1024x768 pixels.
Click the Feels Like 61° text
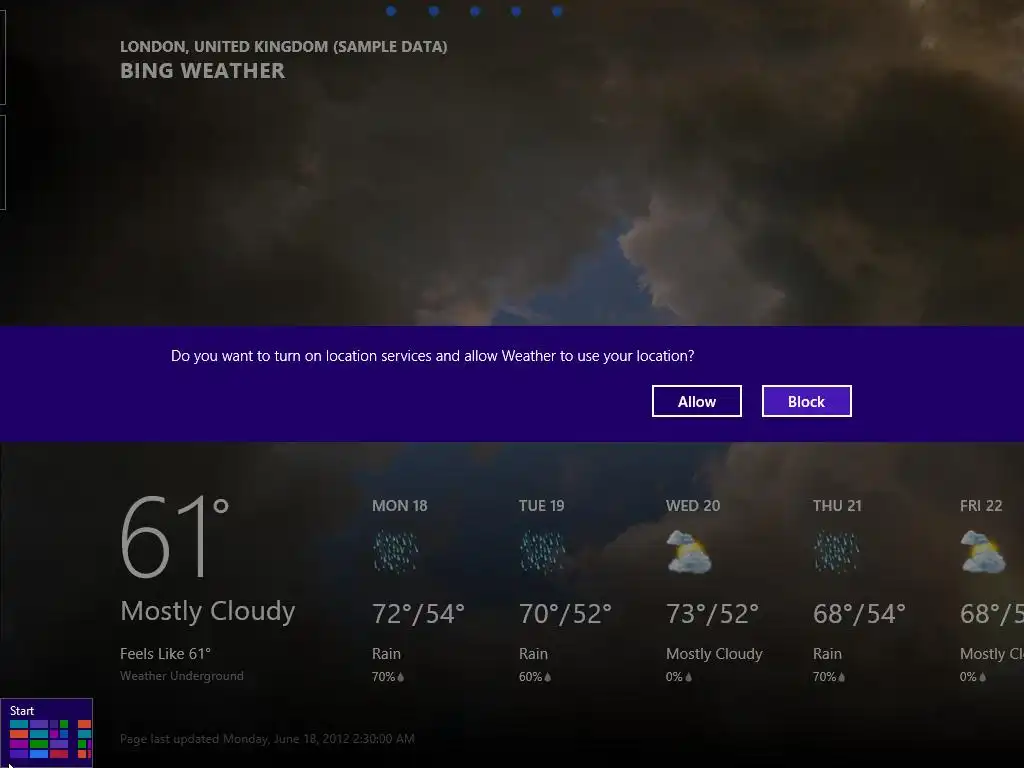pos(165,654)
